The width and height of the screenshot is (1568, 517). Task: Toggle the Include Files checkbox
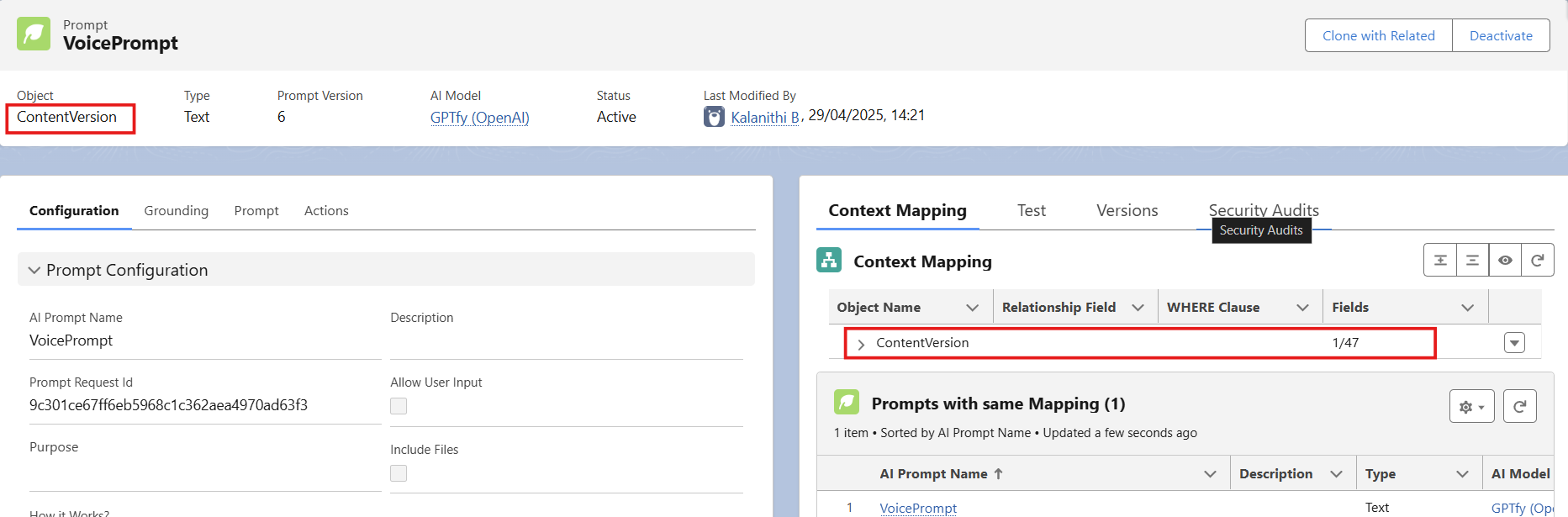[x=399, y=473]
